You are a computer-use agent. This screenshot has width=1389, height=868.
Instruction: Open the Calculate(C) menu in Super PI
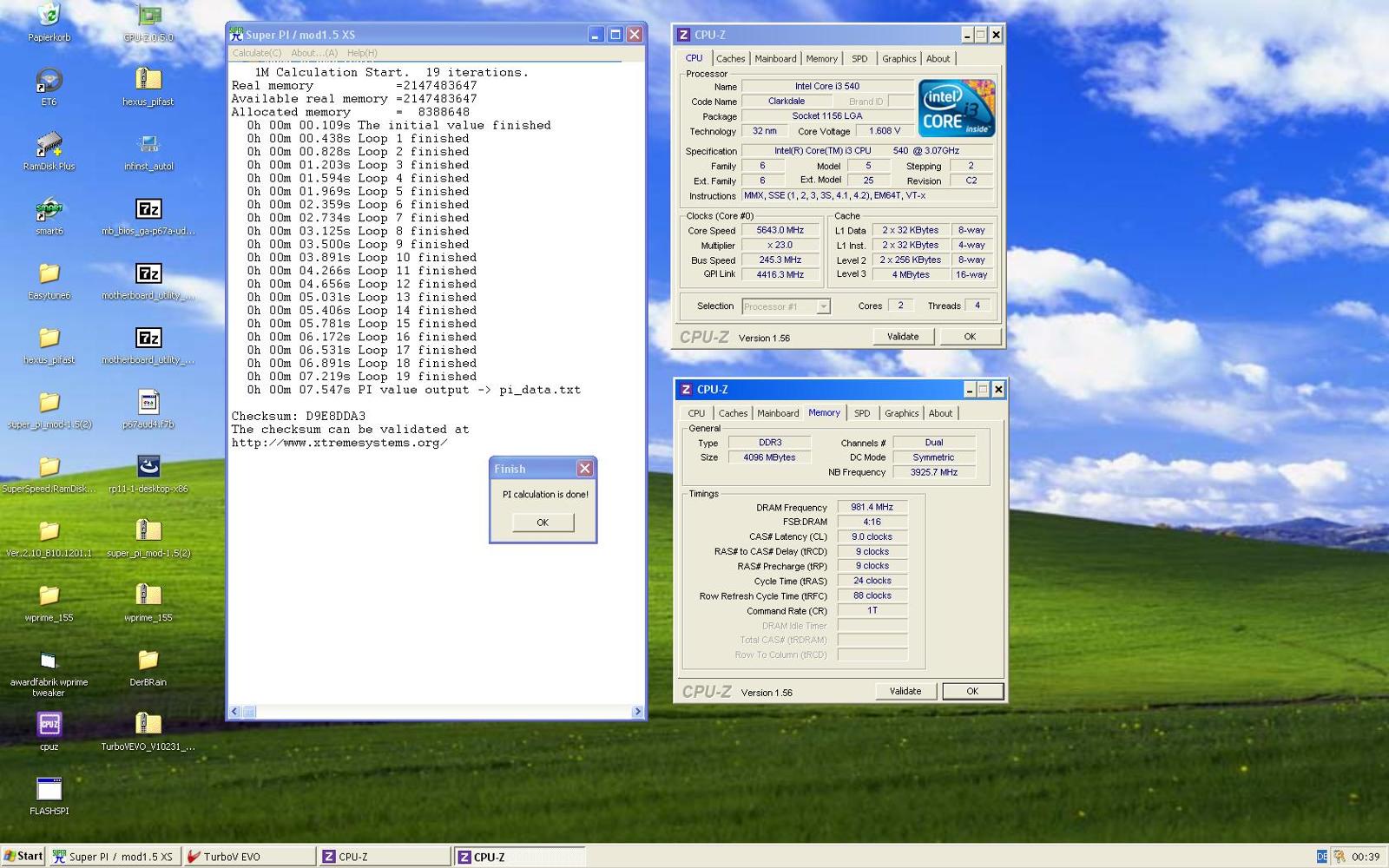256,53
